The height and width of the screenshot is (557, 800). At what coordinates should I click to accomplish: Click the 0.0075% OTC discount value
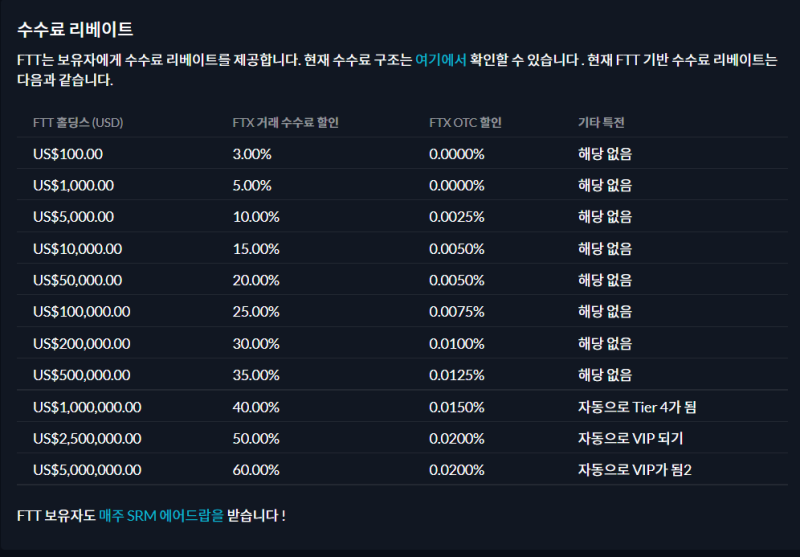tap(457, 312)
